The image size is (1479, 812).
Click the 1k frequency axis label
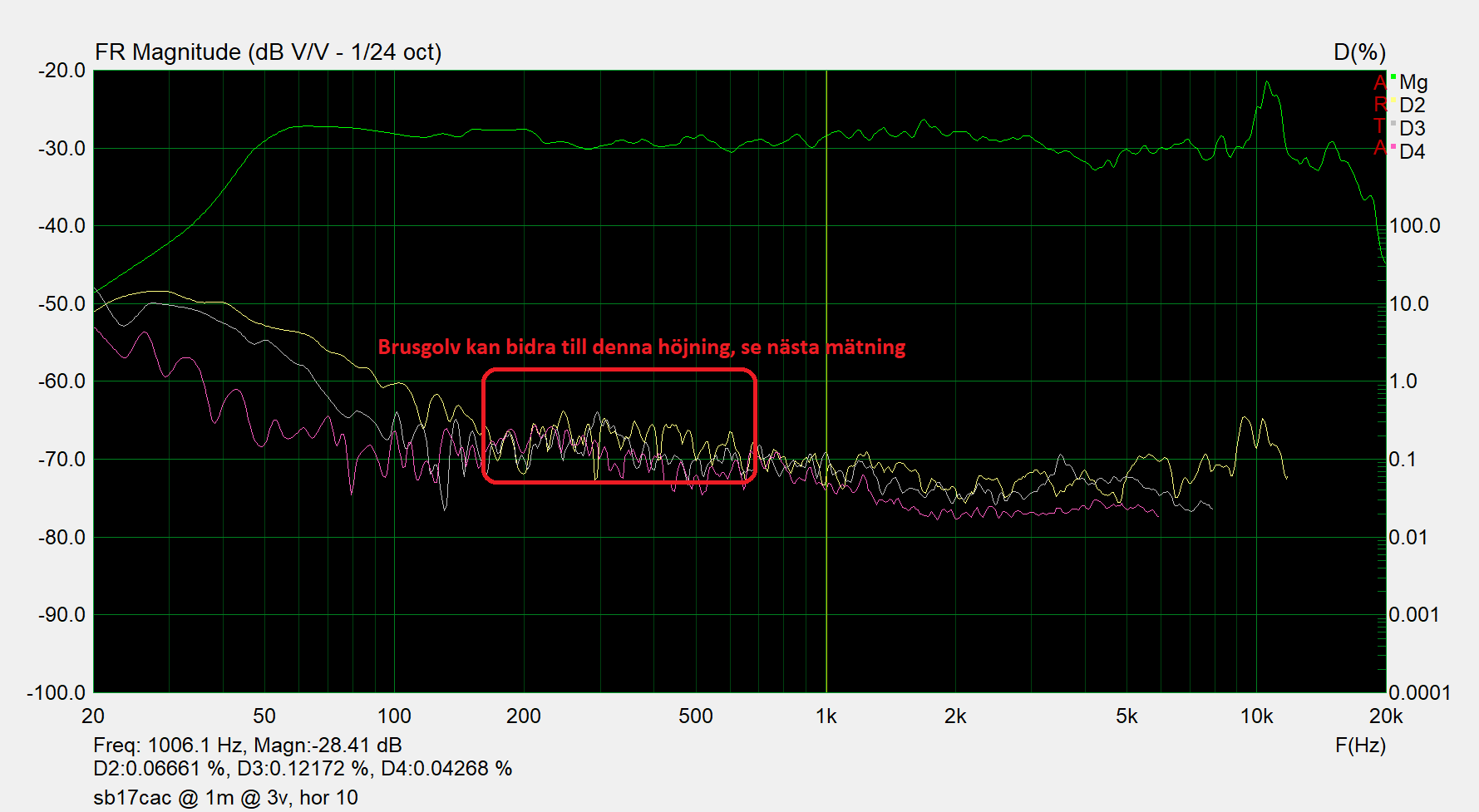click(x=826, y=716)
